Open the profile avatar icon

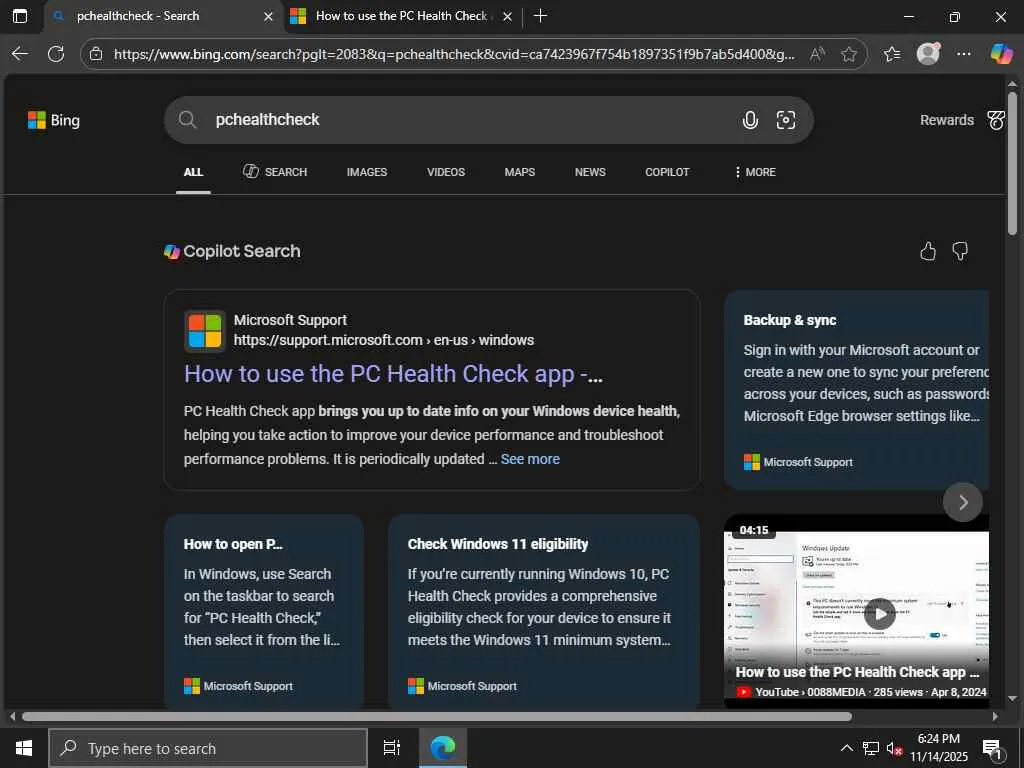pos(928,54)
